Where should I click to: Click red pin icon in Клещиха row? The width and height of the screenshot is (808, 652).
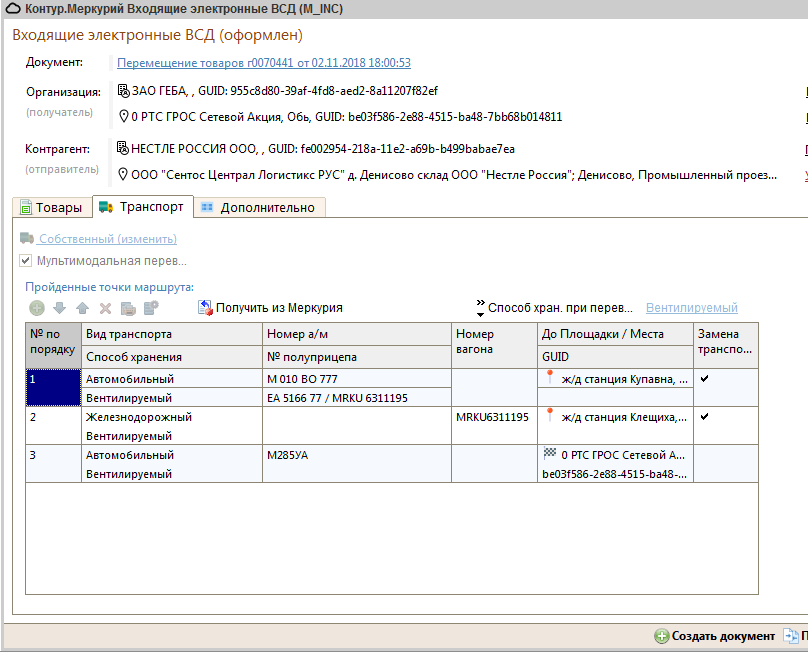550,415
